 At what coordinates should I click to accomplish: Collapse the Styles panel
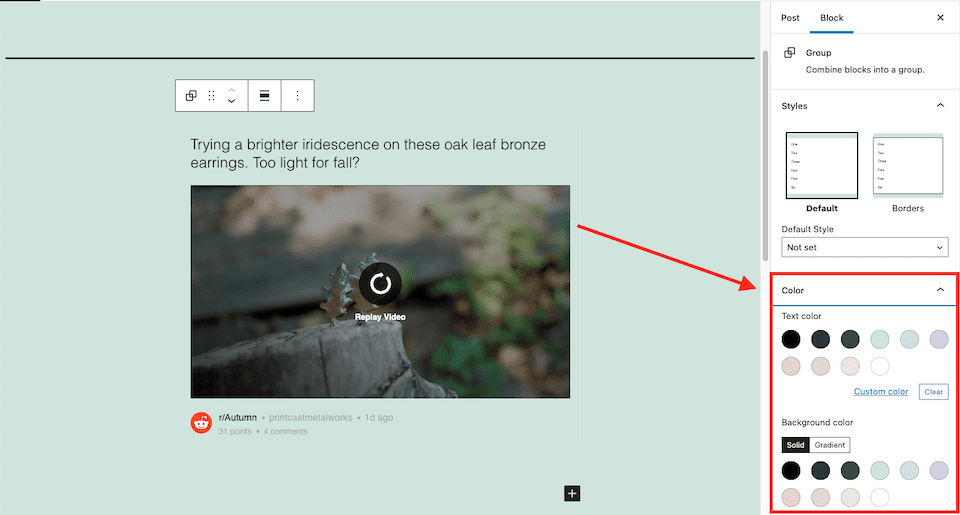940,105
